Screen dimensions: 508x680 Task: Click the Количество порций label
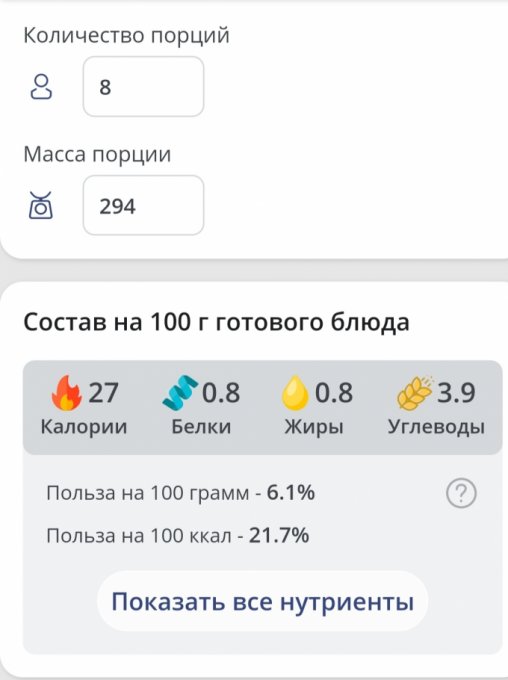(126, 35)
